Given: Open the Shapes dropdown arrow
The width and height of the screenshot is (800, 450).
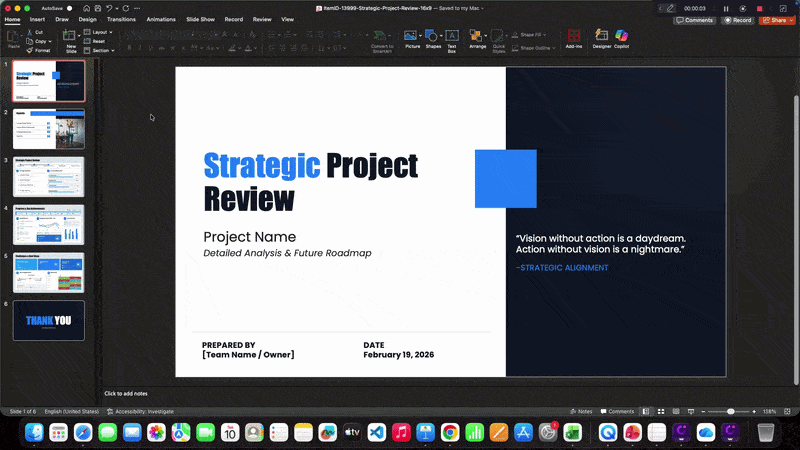Looking at the screenshot, I should pos(441,35).
